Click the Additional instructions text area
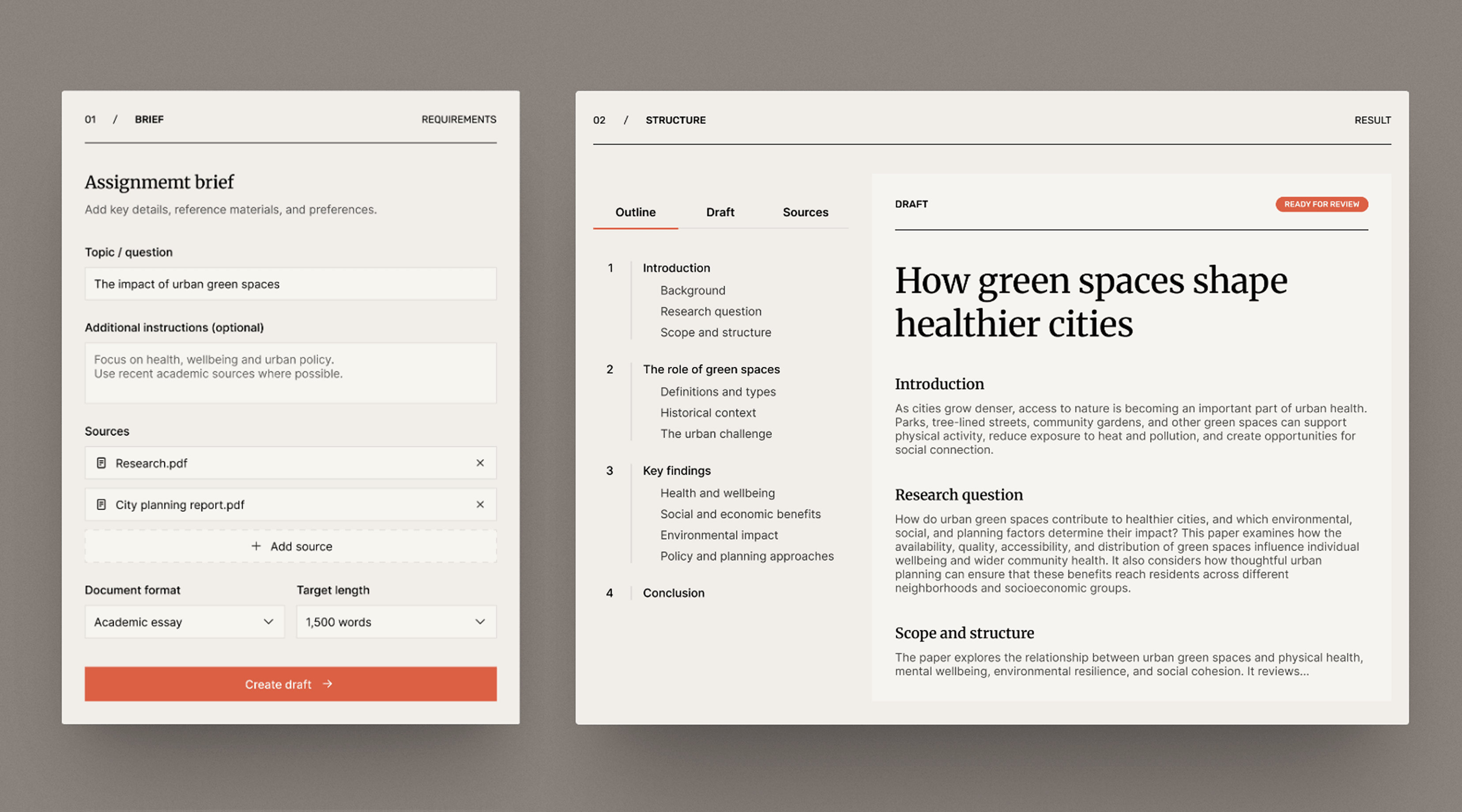The image size is (1462, 812). click(290, 373)
